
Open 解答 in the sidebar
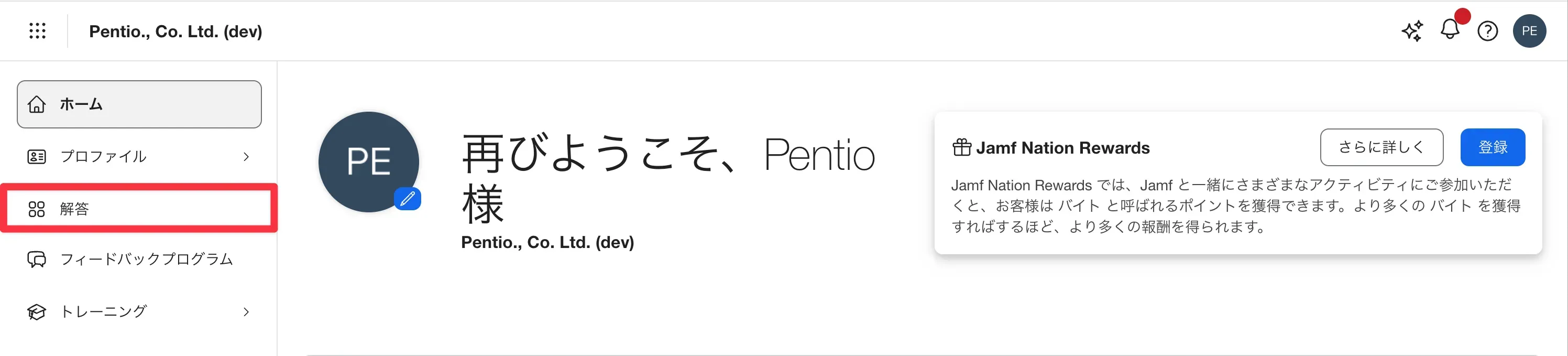click(x=75, y=209)
